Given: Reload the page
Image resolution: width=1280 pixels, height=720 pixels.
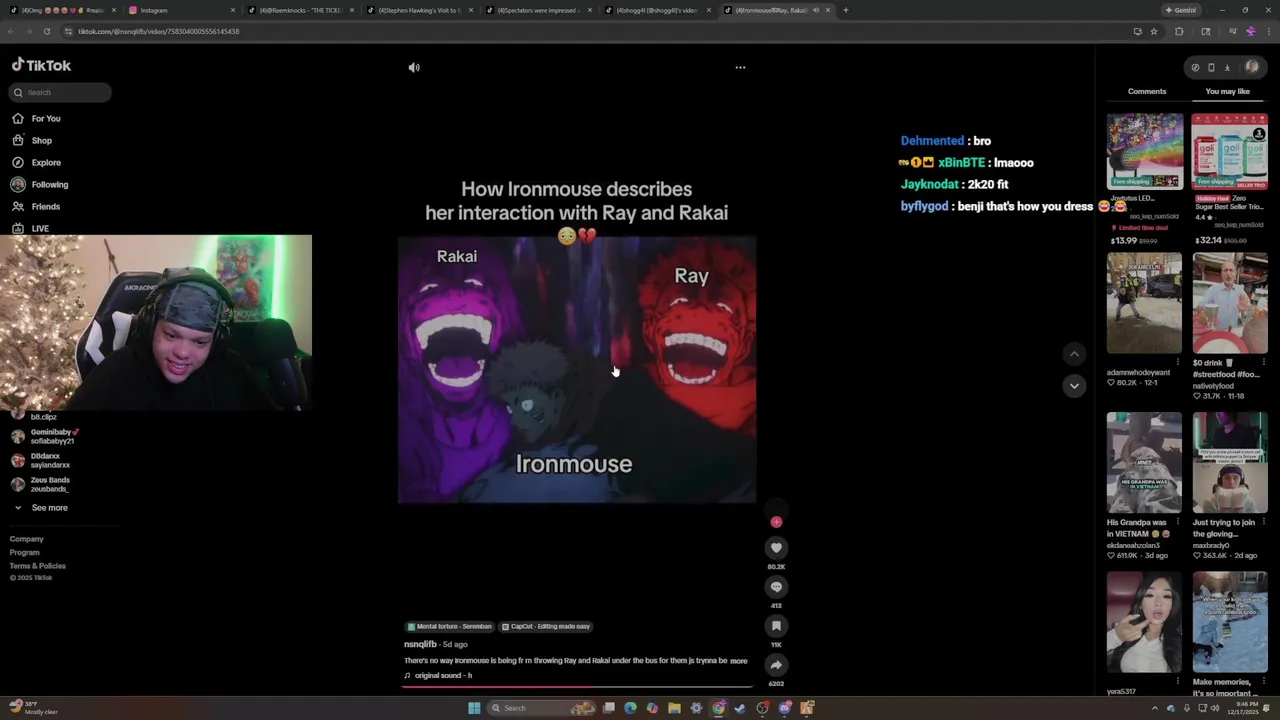Looking at the screenshot, I should 46,32.
